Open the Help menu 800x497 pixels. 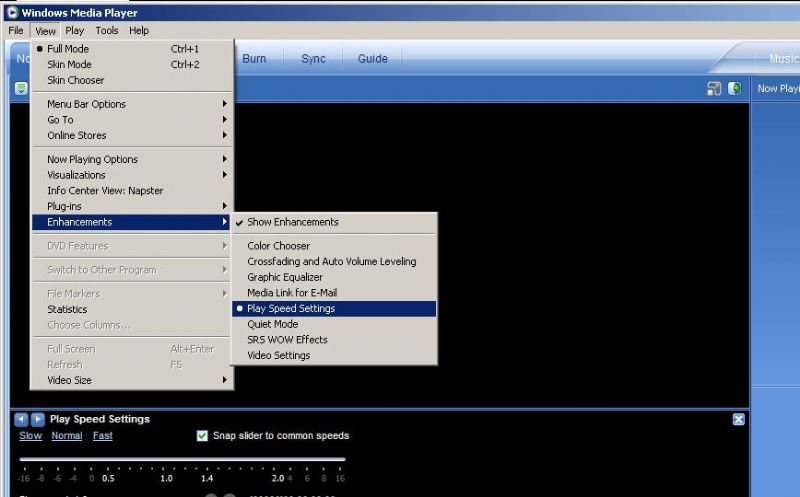(139, 31)
